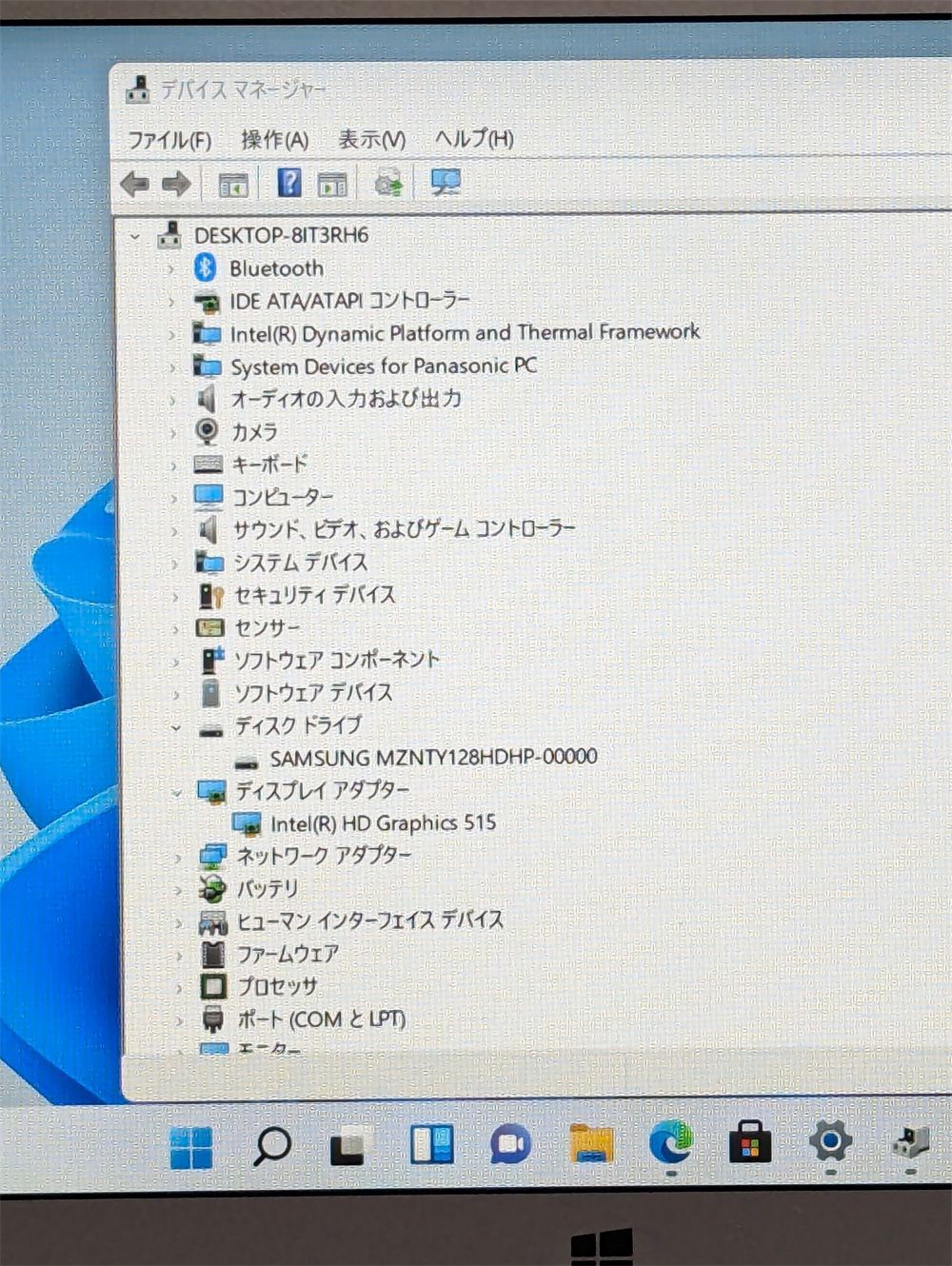Open Widgets on the taskbar

431,1144
